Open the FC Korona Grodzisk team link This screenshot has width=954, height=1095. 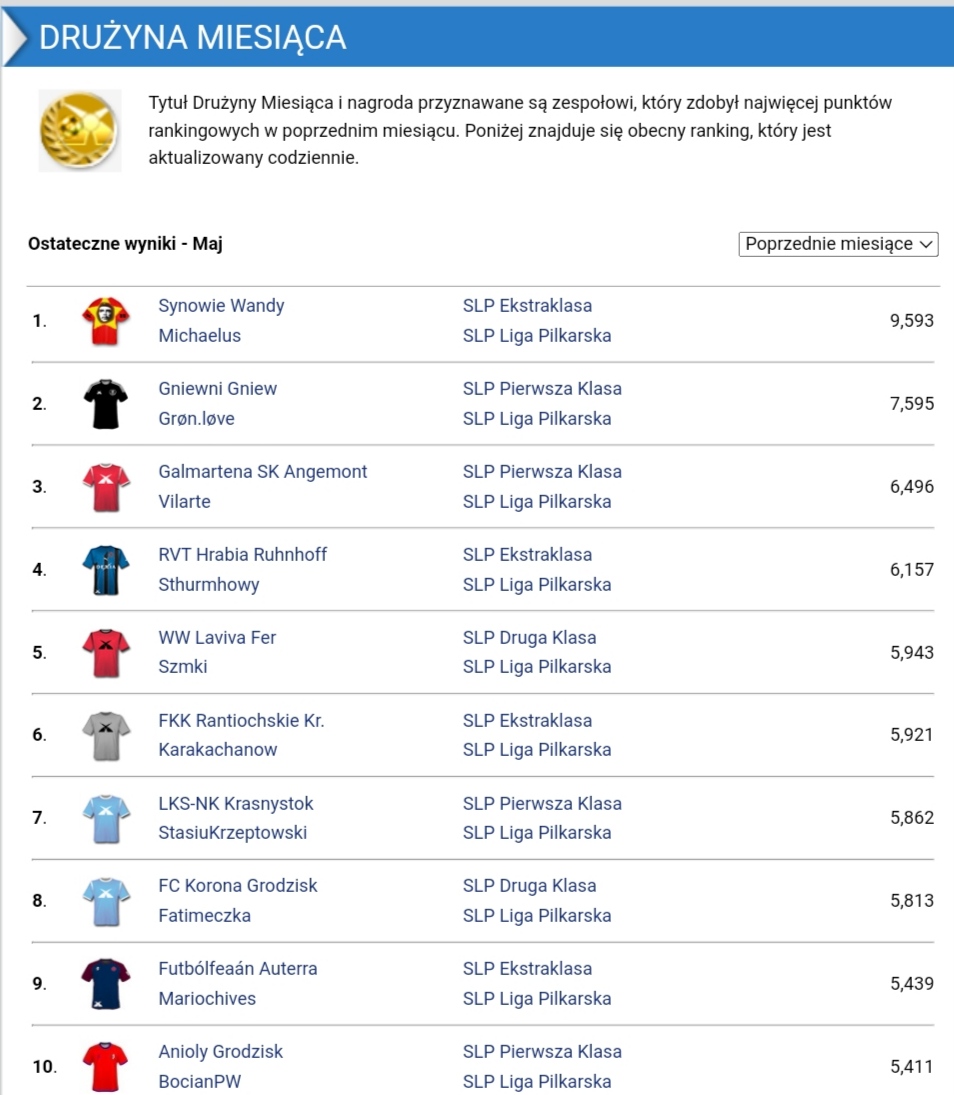(238, 886)
